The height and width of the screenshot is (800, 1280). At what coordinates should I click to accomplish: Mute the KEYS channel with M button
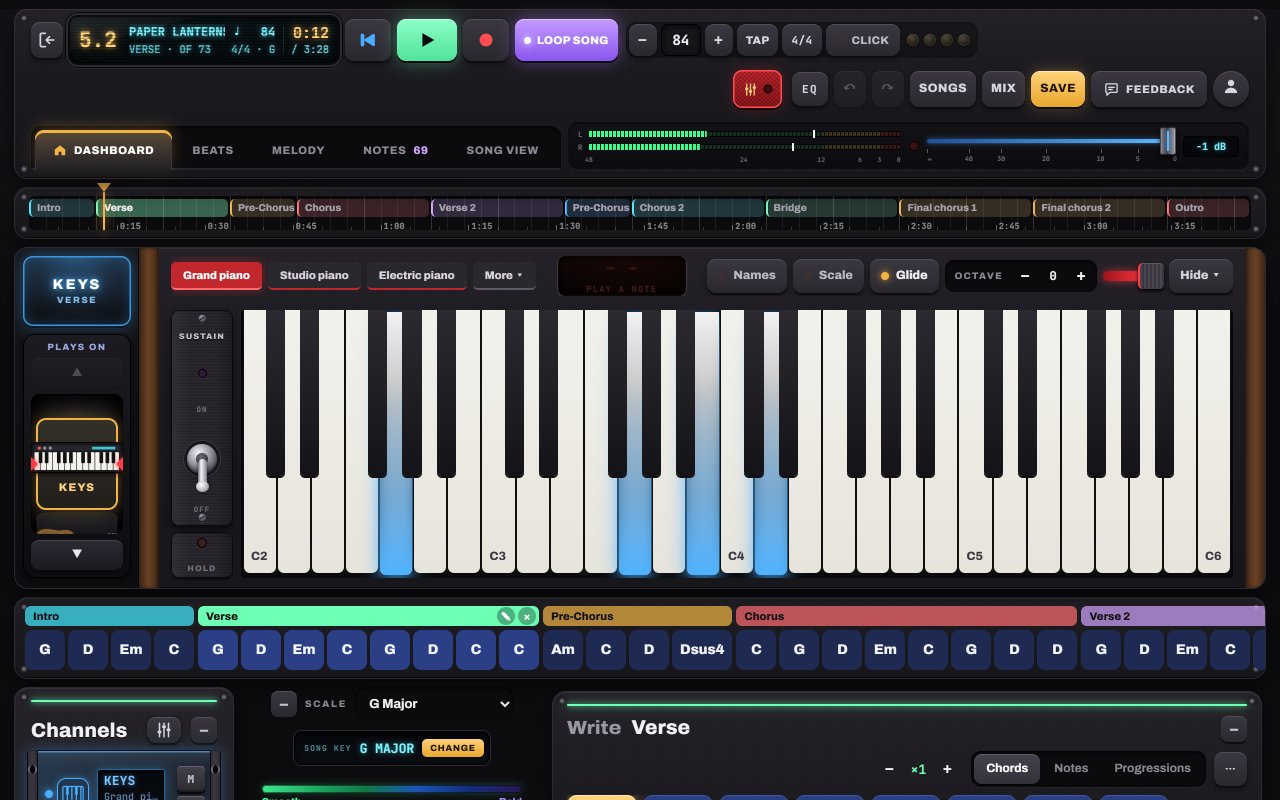click(190, 778)
